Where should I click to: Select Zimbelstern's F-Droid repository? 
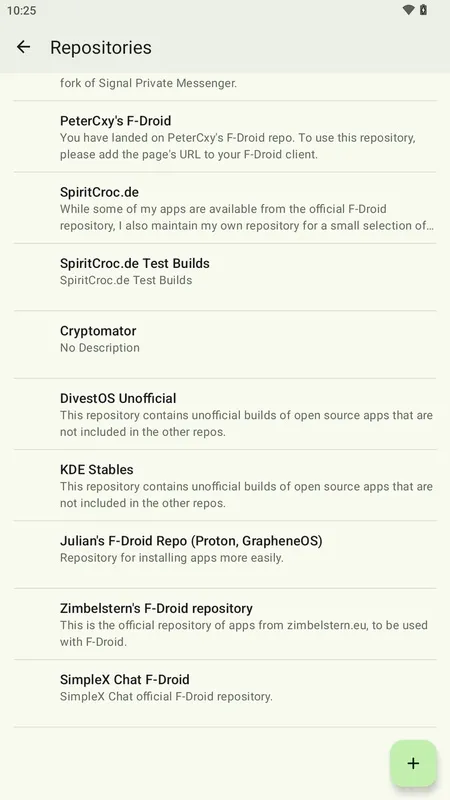(x=225, y=624)
